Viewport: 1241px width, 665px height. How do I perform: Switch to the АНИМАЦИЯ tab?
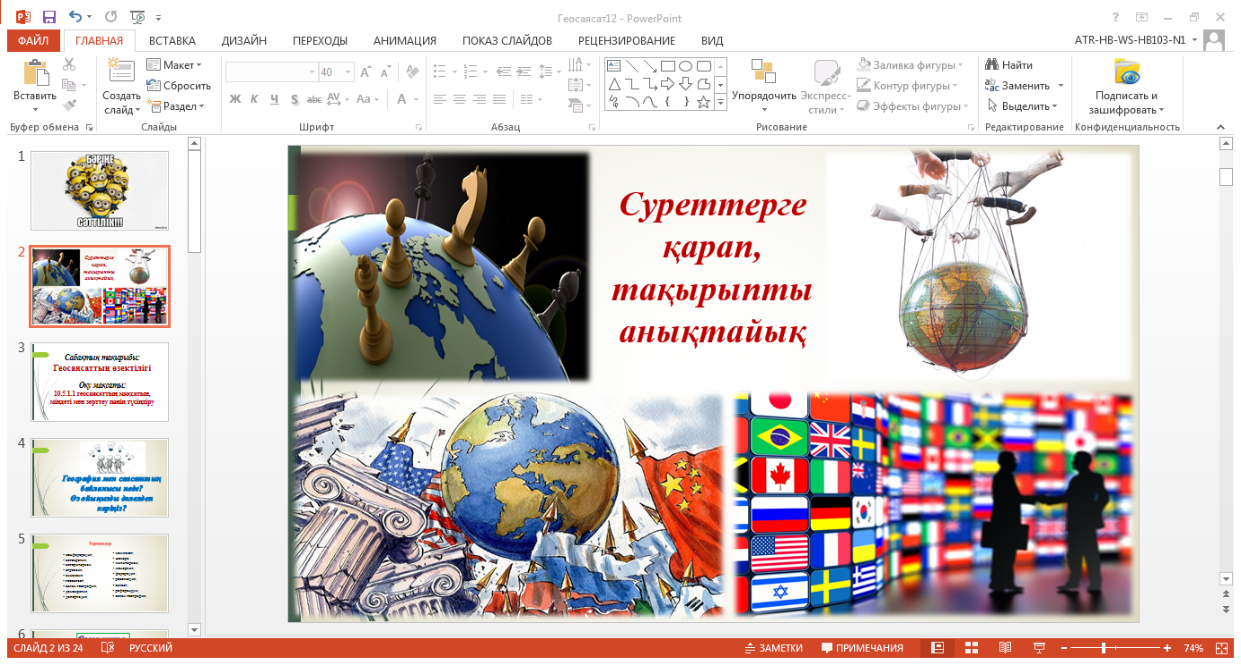pyautogui.click(x=405, y=41)
